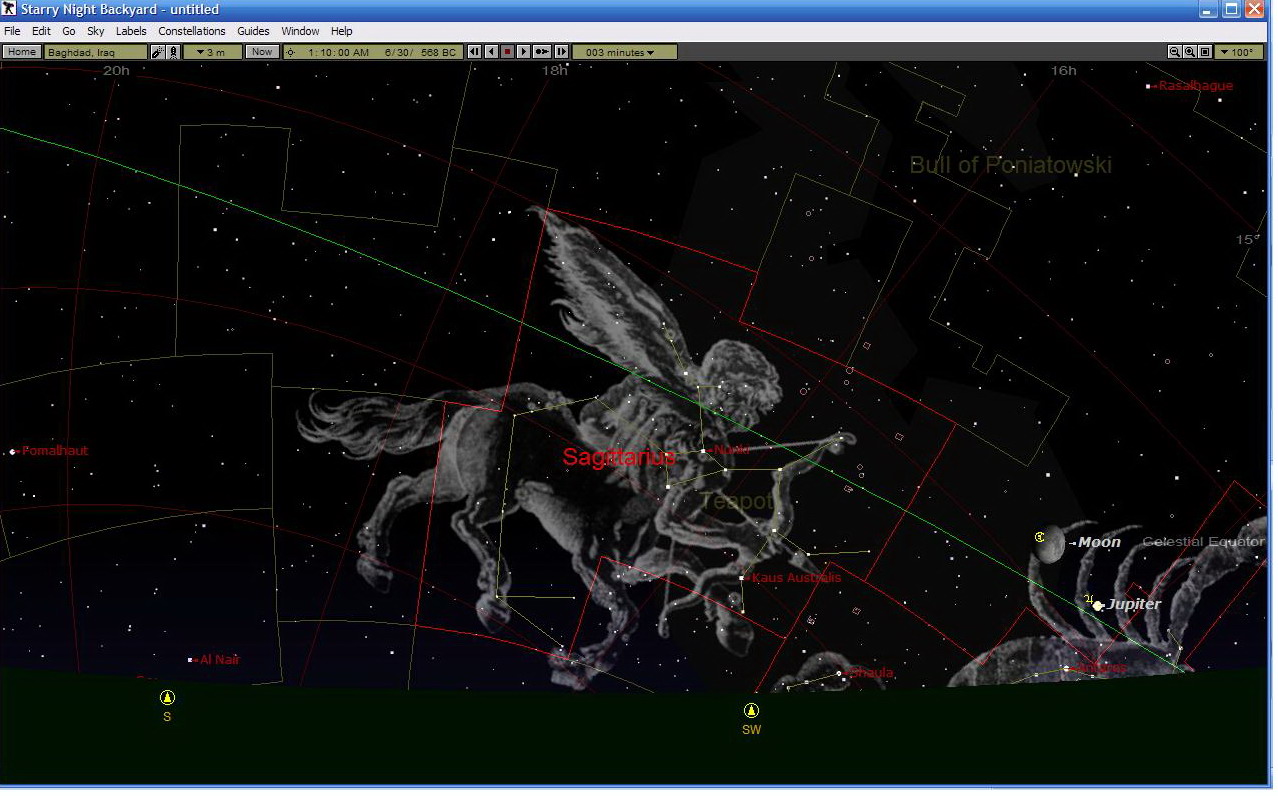Open the Constellations menu
This screenshot has height=796, width=1278.
point(192,31)
